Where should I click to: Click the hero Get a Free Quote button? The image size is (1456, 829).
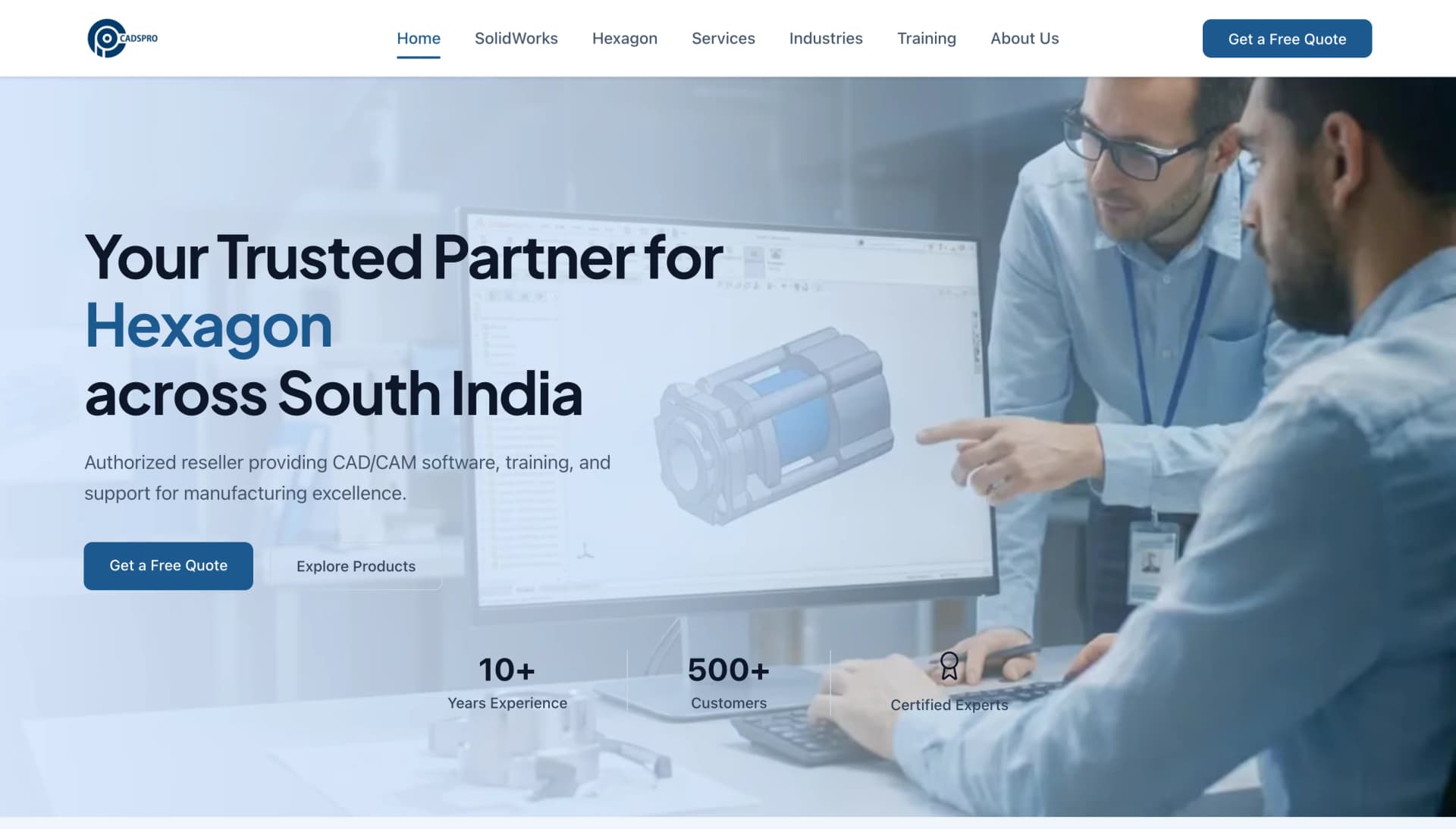168,566
